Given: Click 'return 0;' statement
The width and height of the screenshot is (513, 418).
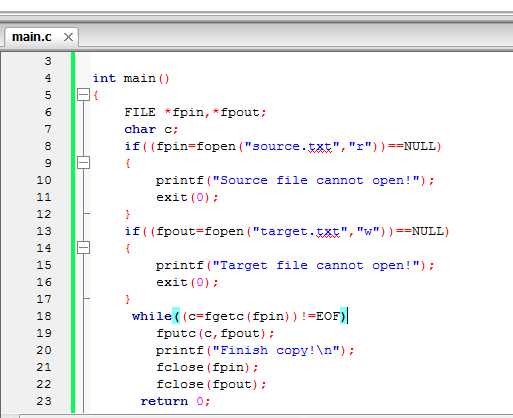Looking at the screenshot, I should [175, 401].
